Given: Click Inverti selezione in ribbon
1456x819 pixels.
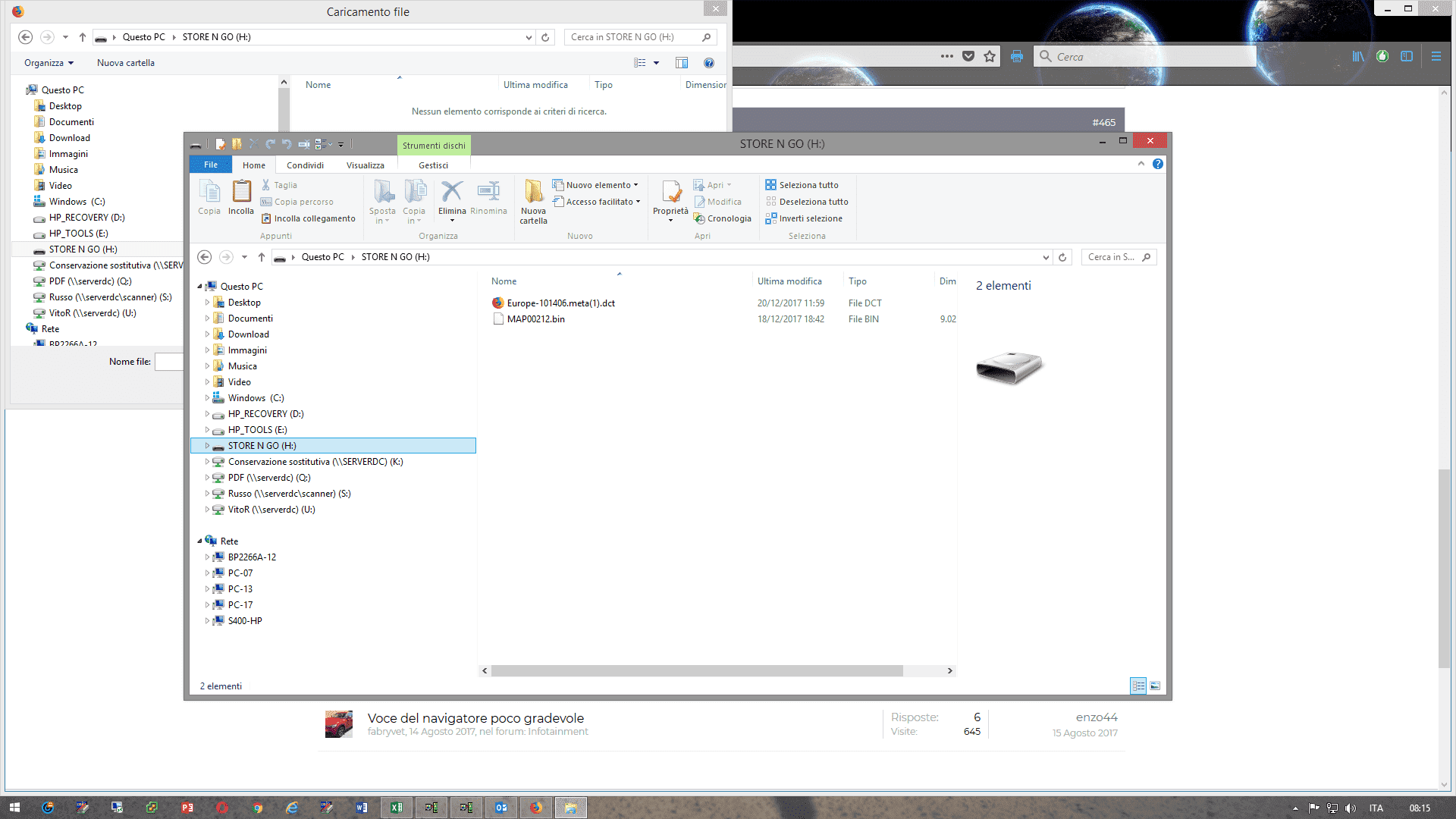Looking at the screenshot, I should 804,218.
